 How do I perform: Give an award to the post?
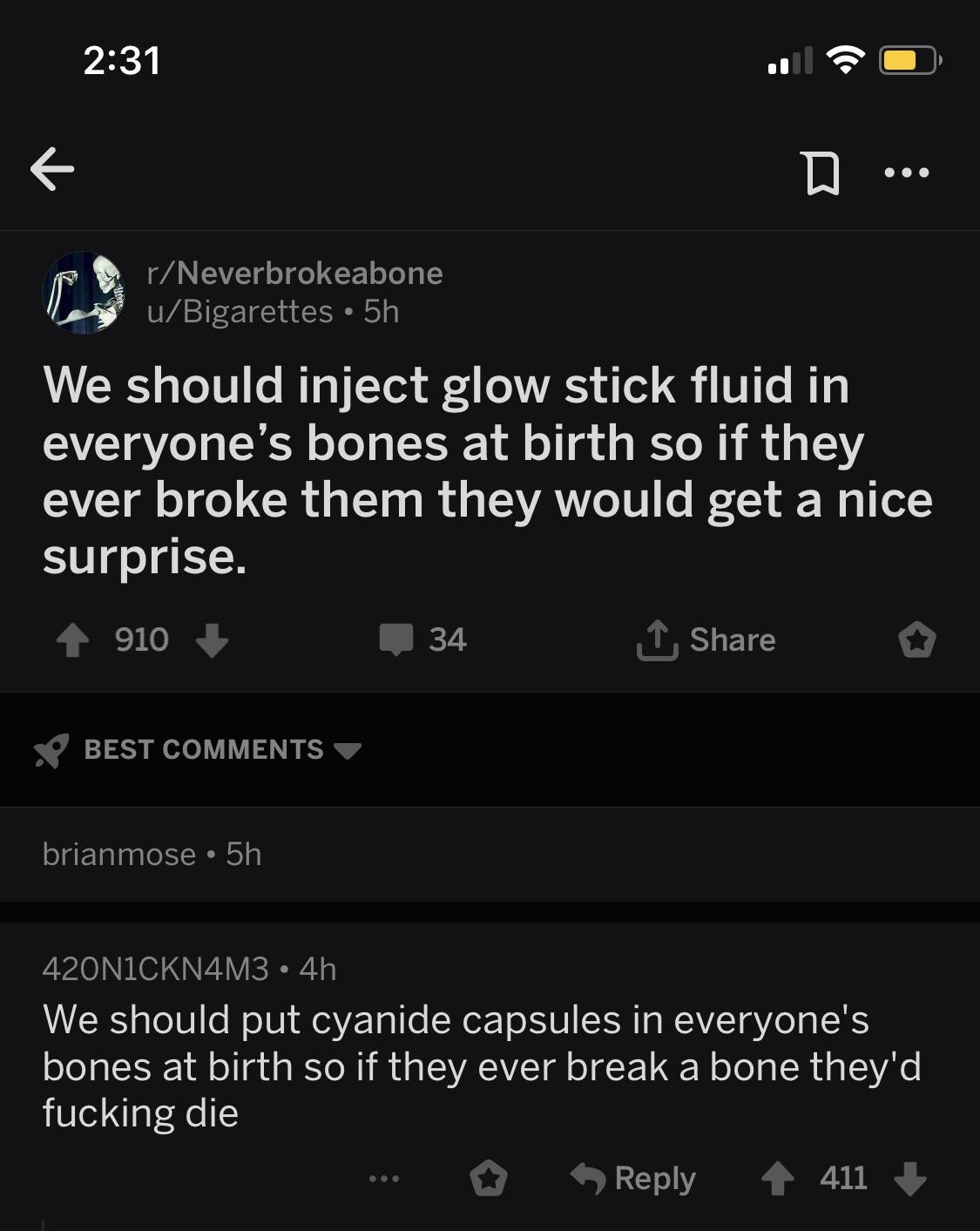[x=916, y=641]
